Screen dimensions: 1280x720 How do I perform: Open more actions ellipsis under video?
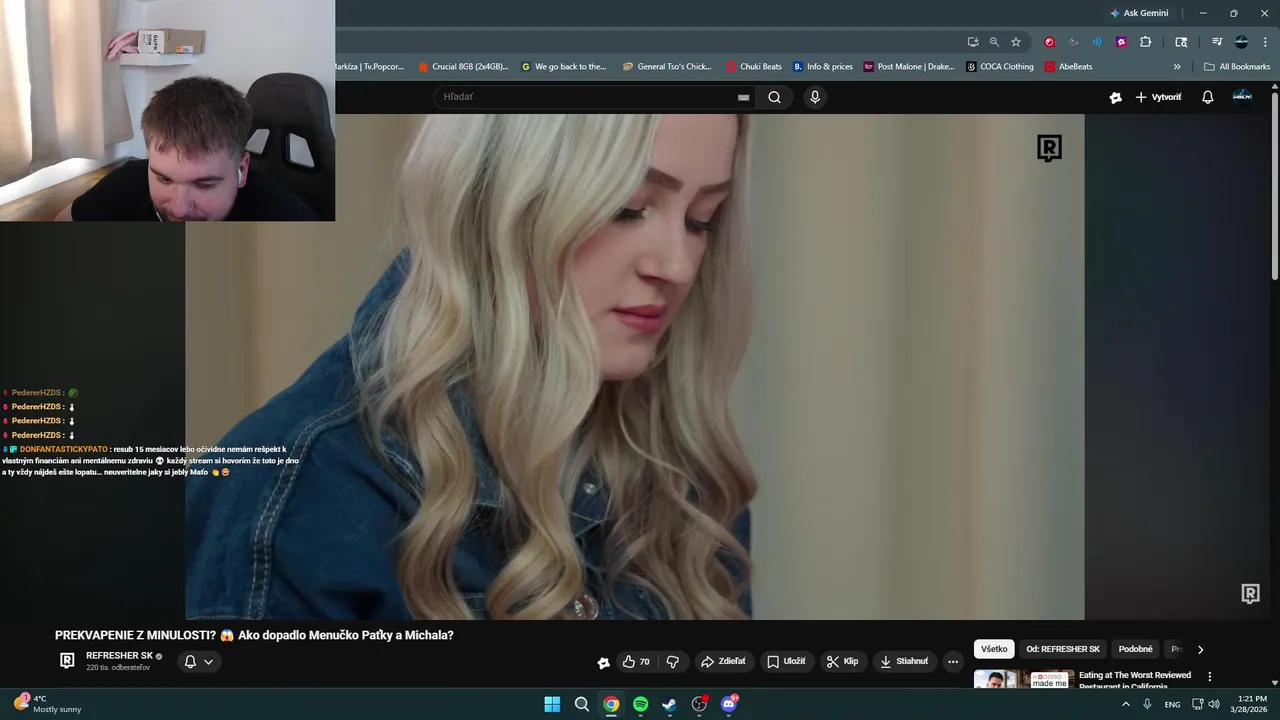pos(952,661)
